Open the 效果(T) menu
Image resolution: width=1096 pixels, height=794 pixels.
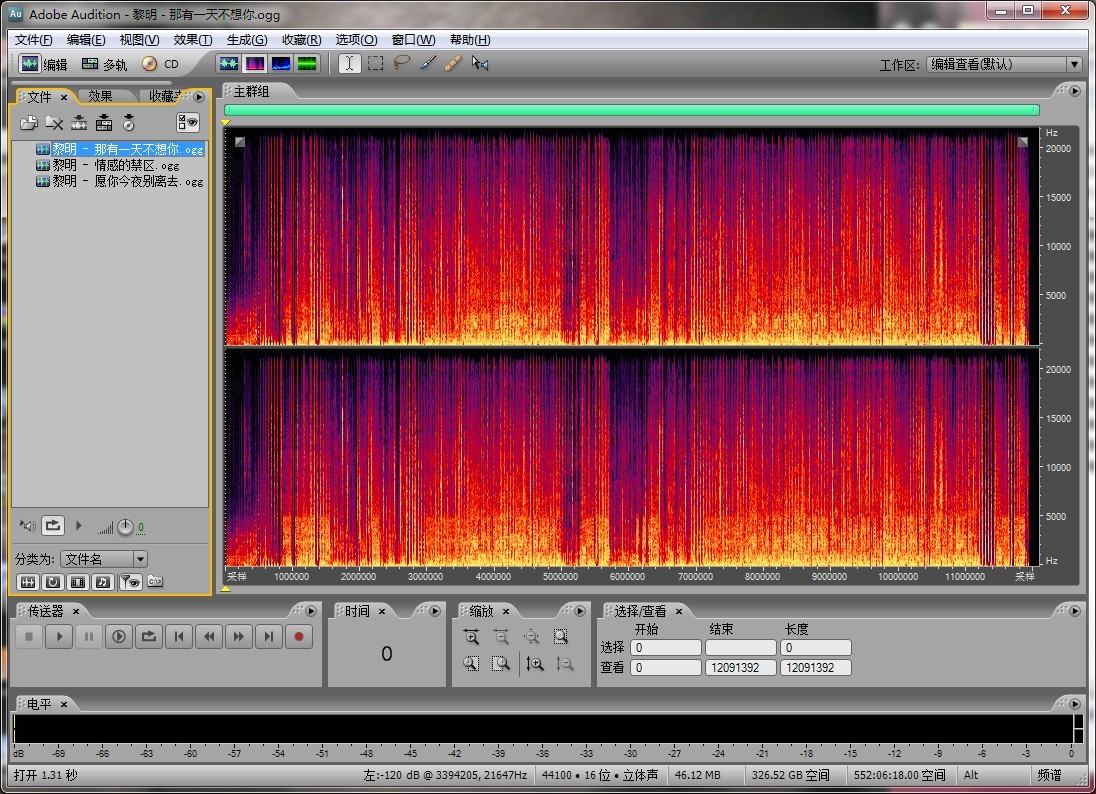pyautogui.click(x=192, y=40)
